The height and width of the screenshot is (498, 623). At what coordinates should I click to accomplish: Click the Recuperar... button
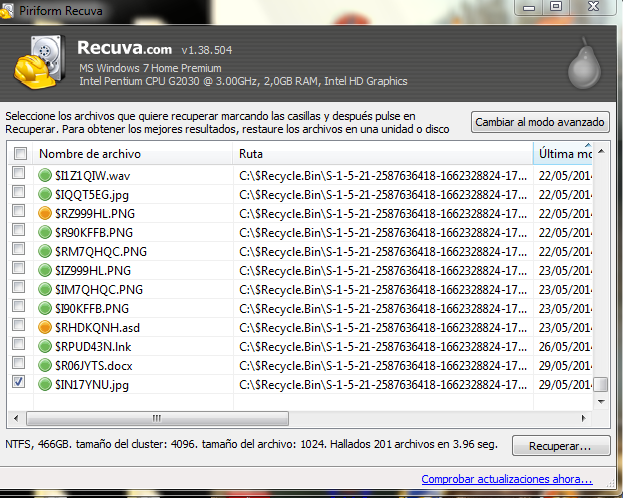[561, 446]
